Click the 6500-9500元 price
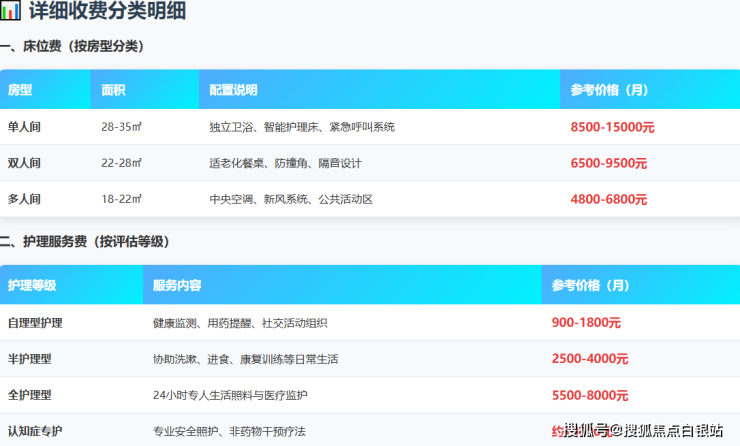The image size is (740, 446). (608, 163)
